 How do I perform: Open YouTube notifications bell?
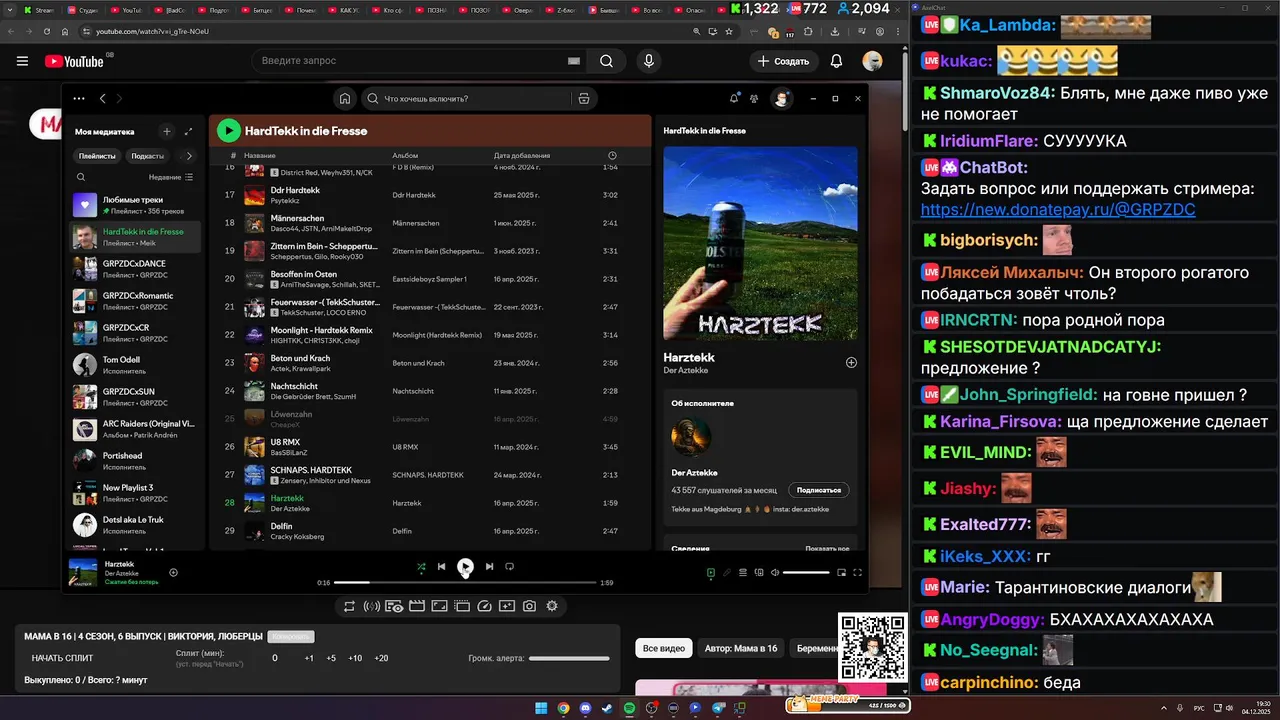836,61
